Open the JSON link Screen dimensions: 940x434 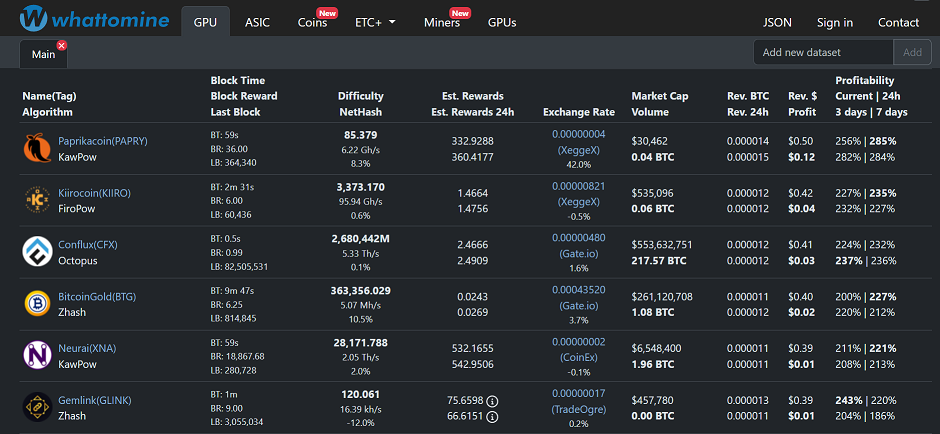coord(777,22)
